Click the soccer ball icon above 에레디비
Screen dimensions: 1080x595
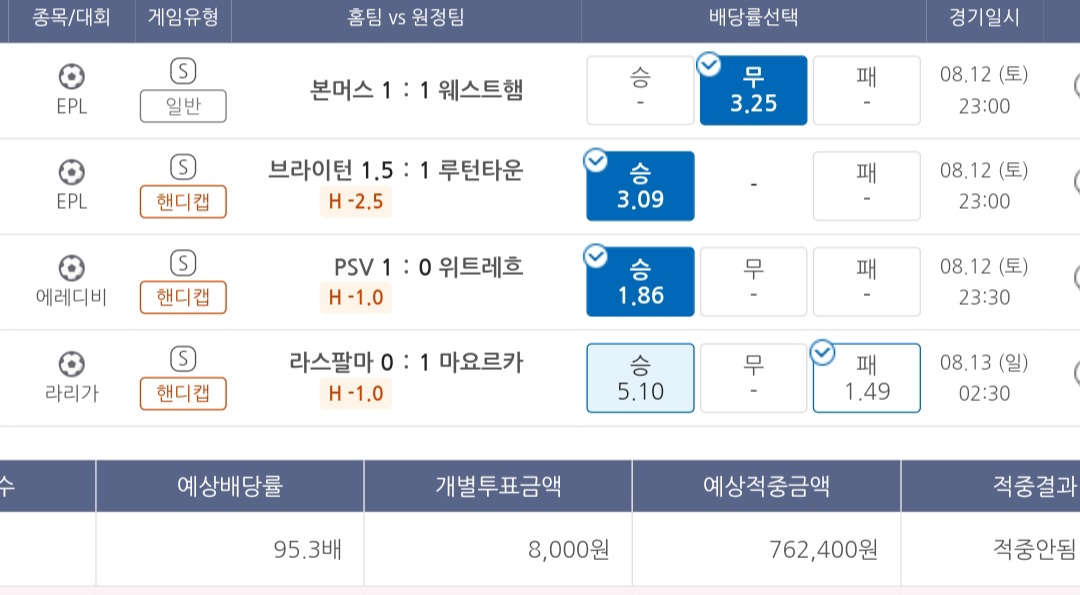[72, 268]
